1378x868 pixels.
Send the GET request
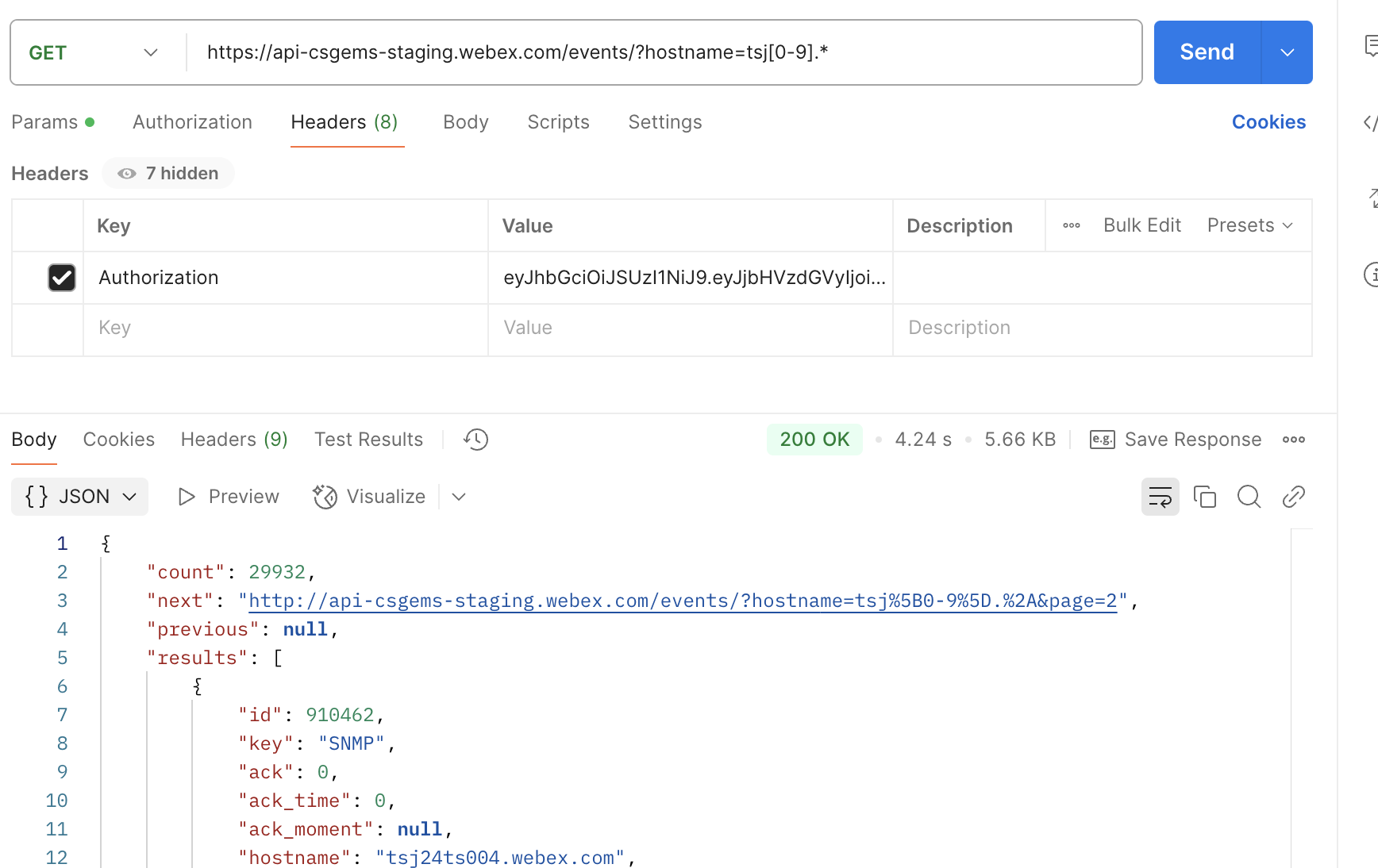pyautogui.click(x=1207, y=52)
